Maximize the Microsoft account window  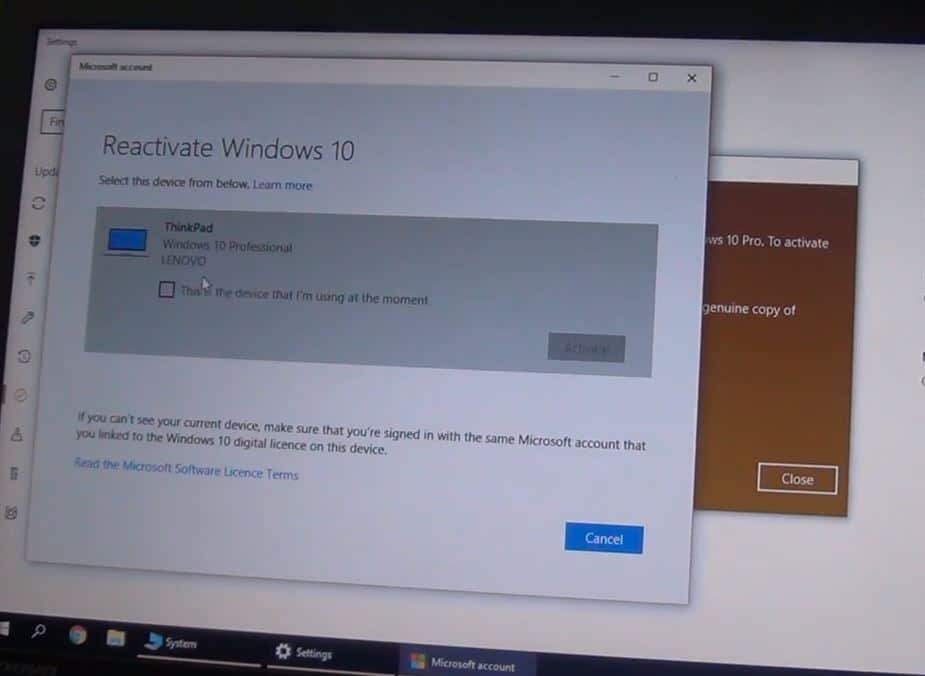[x=653, y=77]
